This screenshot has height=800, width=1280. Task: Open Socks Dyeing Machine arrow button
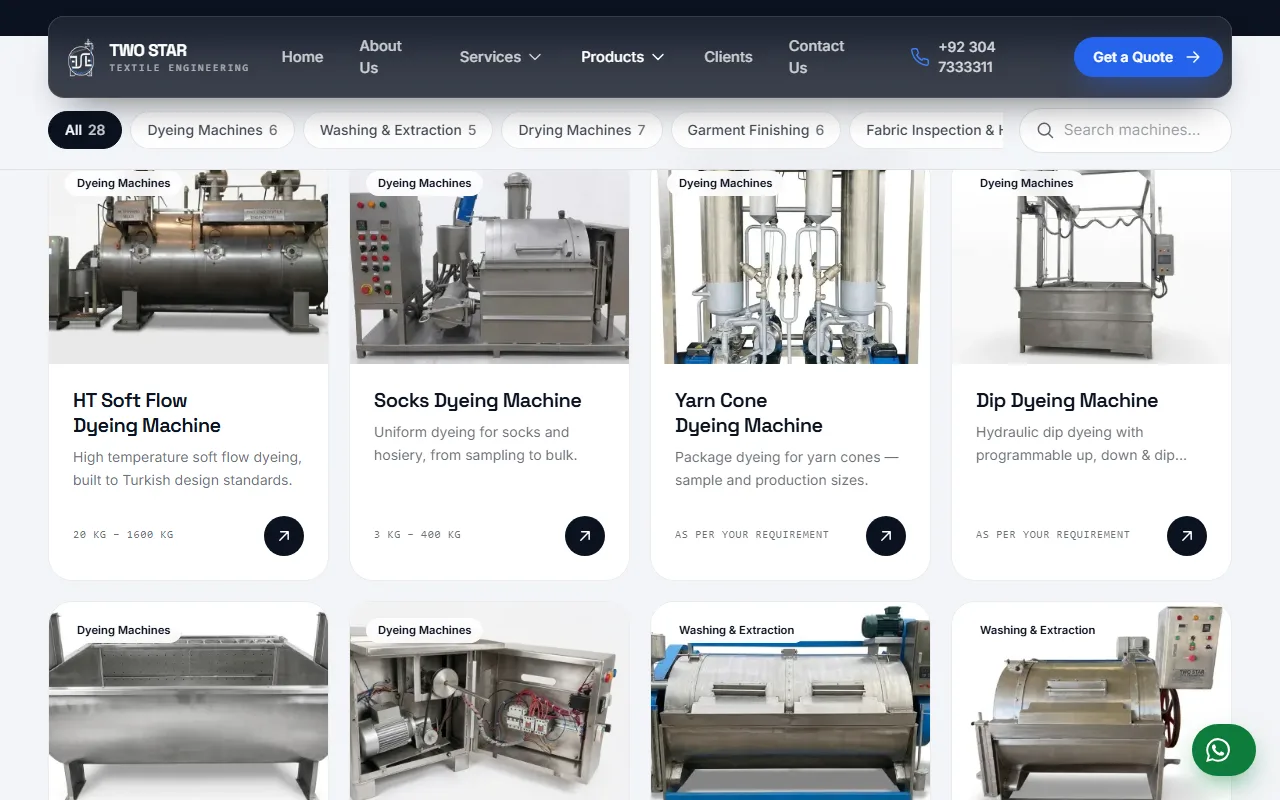[585, 536]
